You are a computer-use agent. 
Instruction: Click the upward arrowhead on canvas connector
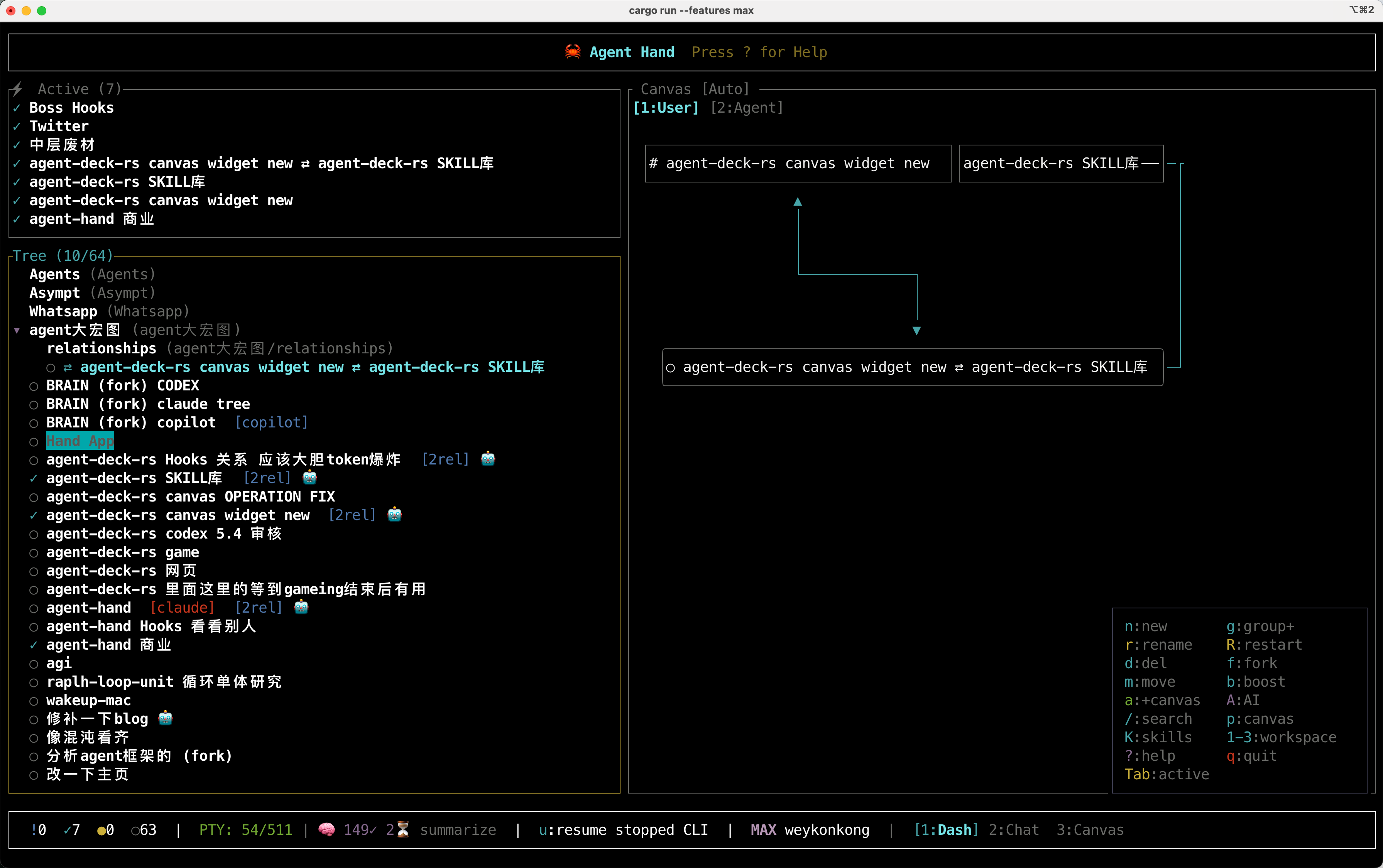pyautogui.click(x=797, y=202)
